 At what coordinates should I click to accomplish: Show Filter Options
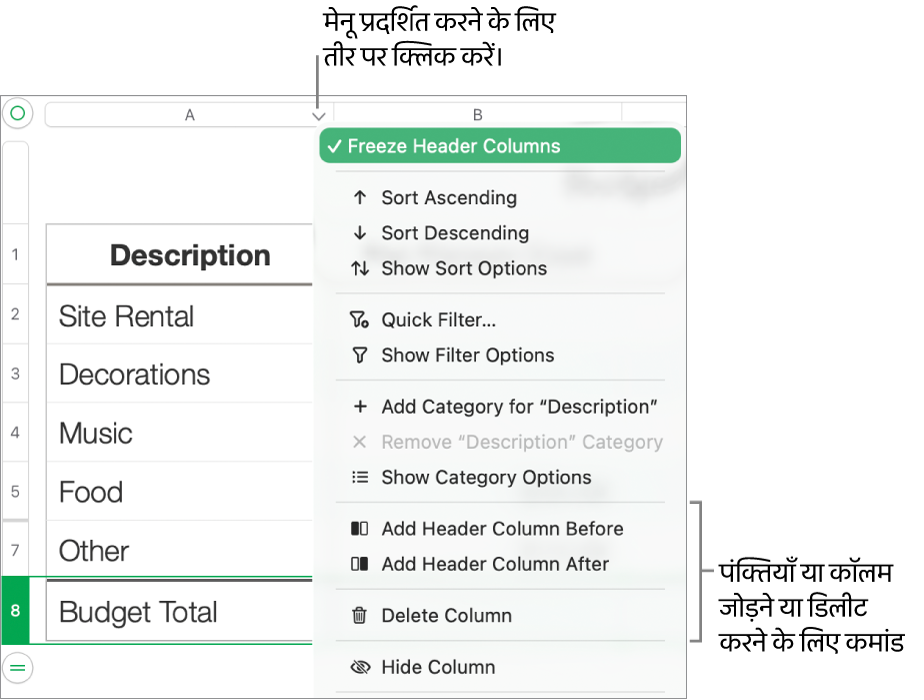[467, 355]
